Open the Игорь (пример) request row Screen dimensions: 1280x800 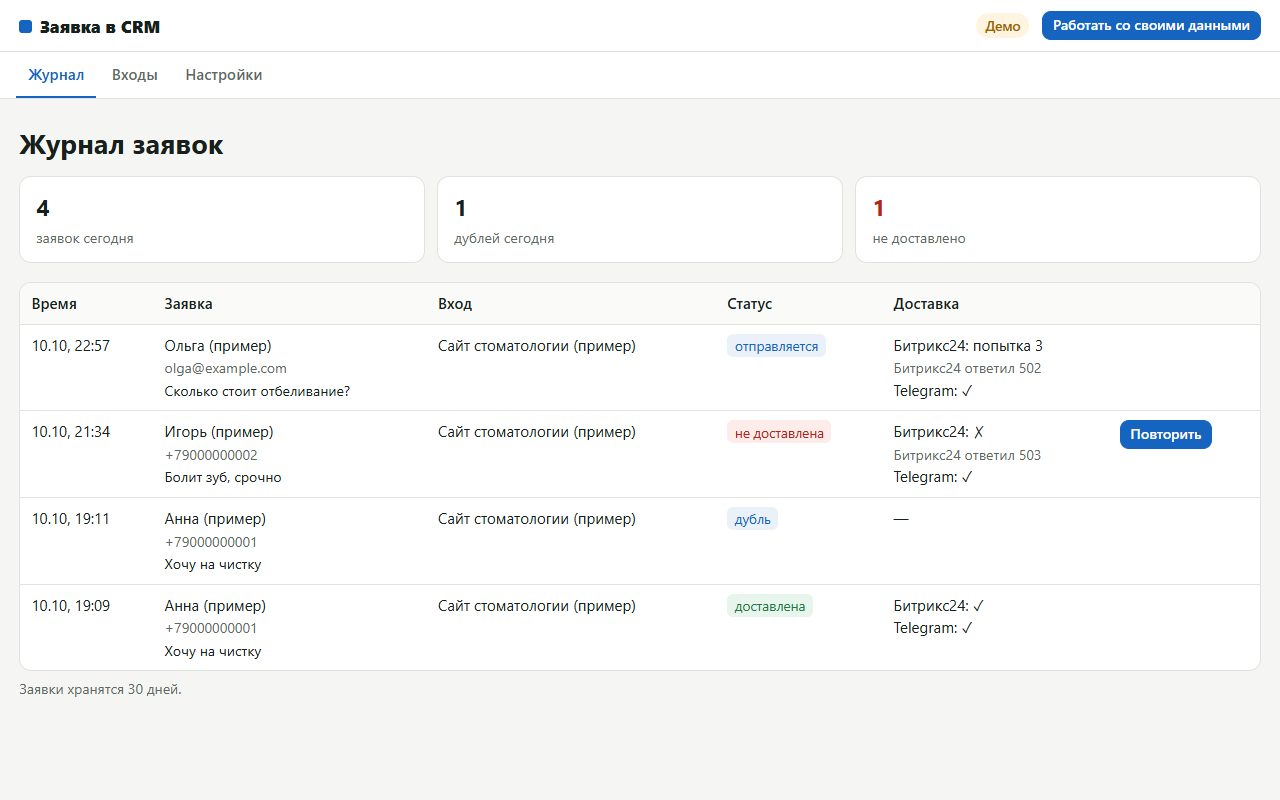click(640, 454)
